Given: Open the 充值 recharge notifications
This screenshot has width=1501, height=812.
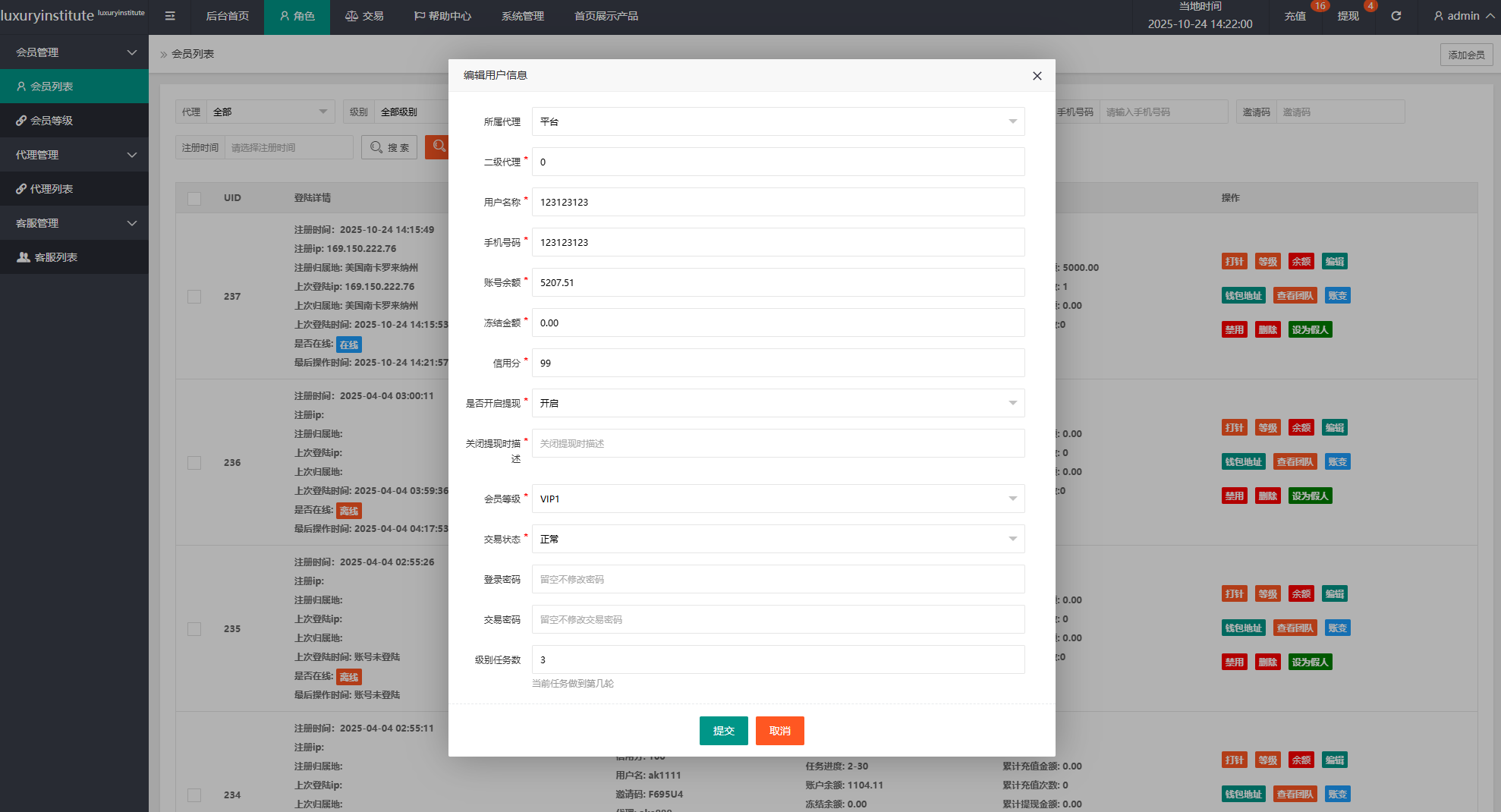Looking at the screenshot, I should click(x=1295, y=16).
